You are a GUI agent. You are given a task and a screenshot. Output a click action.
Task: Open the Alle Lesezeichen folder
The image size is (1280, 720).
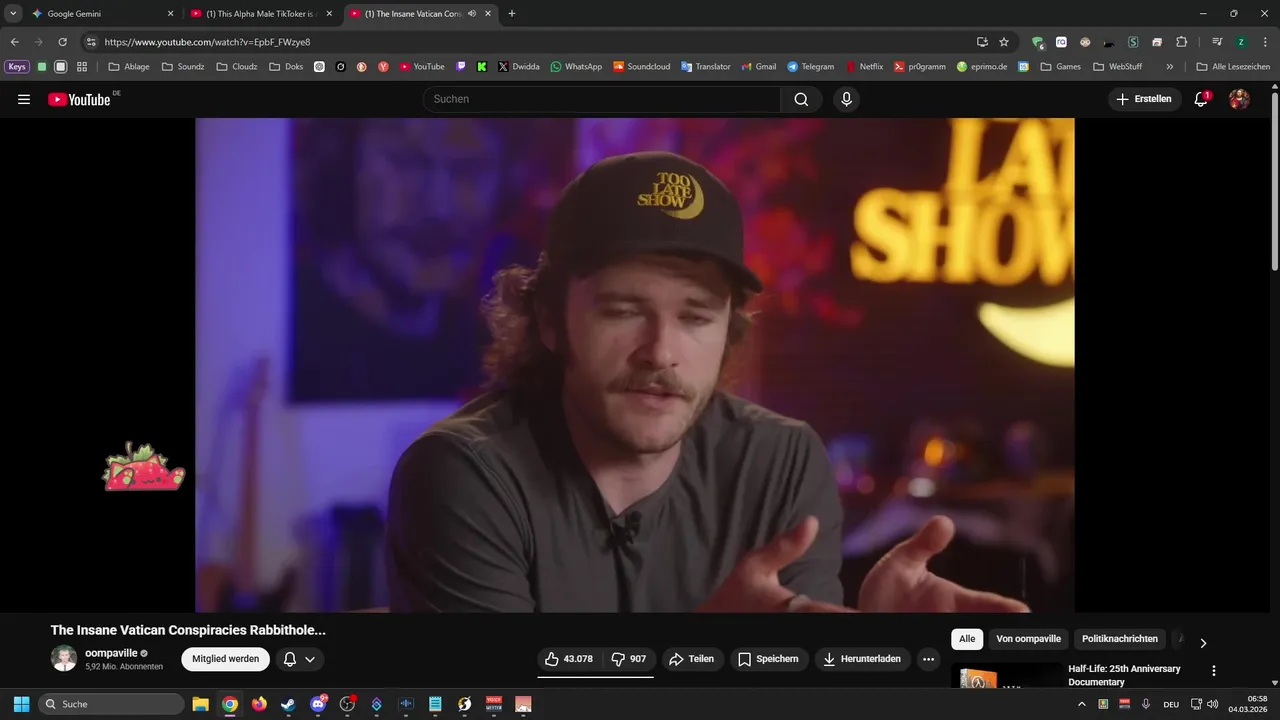pos(1233,66)
